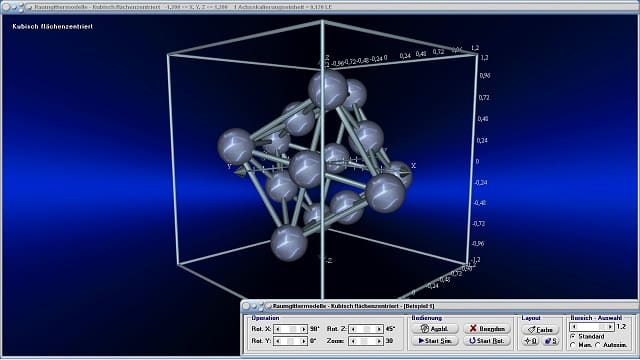Click the control panel window title bar

tap(439, 306)
